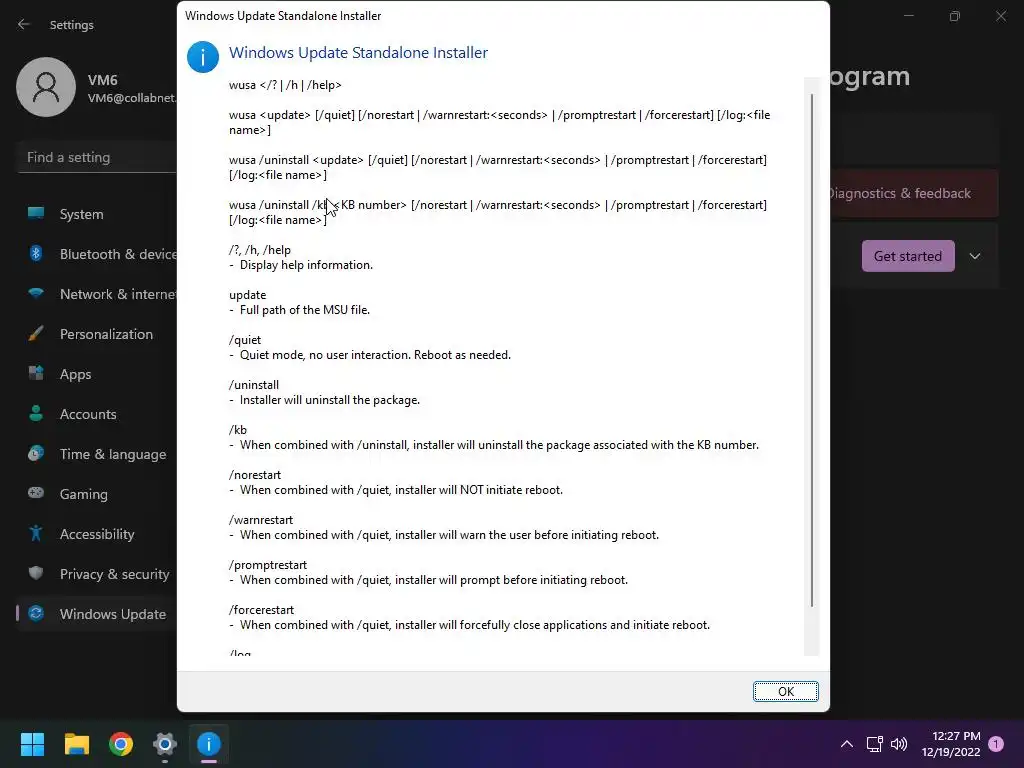Click 'wusa </? | /h | /help>' line

coord(285,85)
